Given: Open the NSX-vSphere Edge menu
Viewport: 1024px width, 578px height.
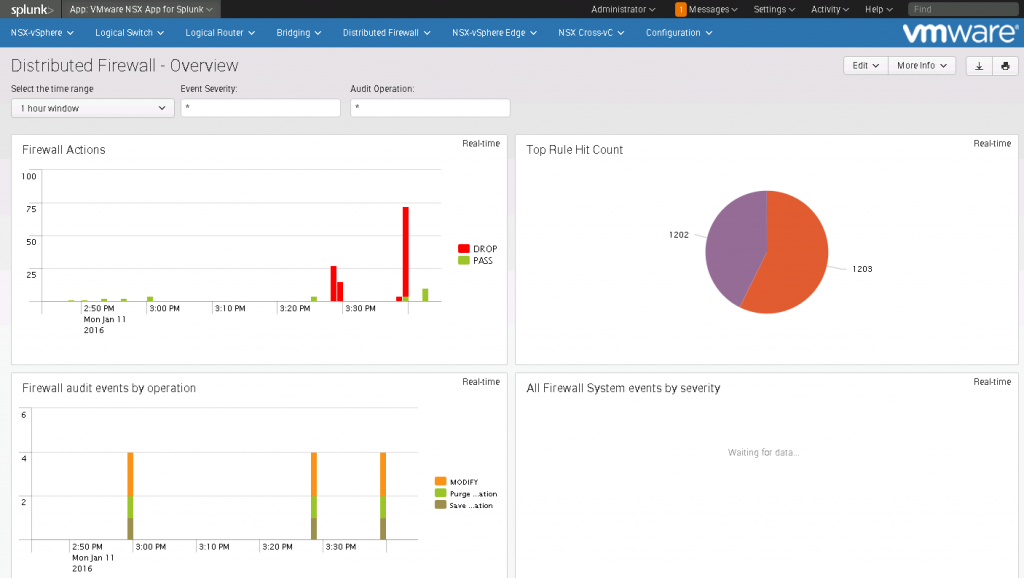Looking at the screenshot, I should pos(494,33).
